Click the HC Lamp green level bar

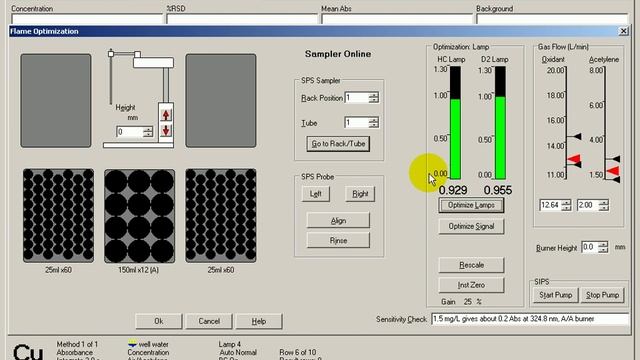click(455, 139)
